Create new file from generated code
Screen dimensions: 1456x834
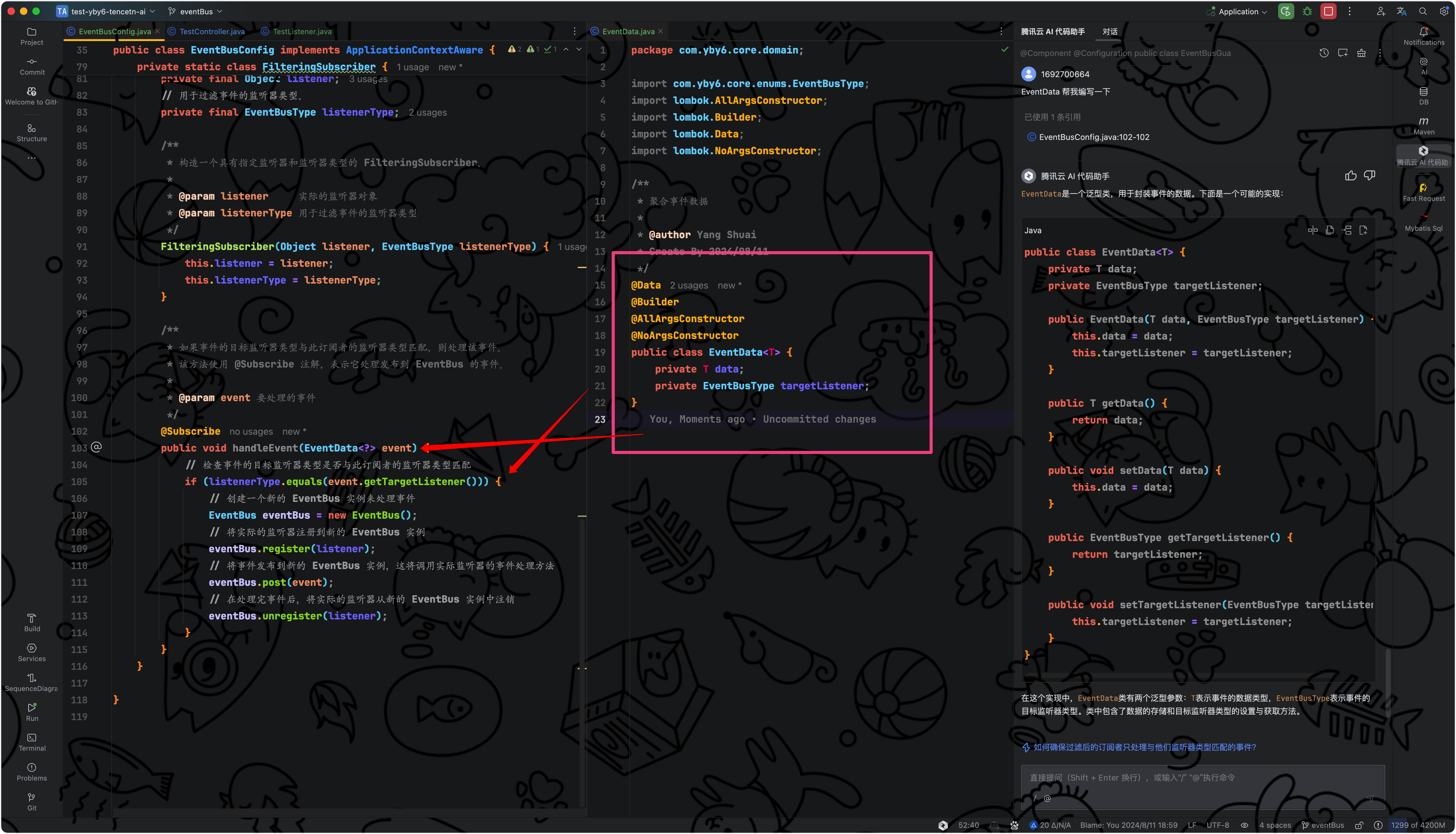coord(1363,230)
